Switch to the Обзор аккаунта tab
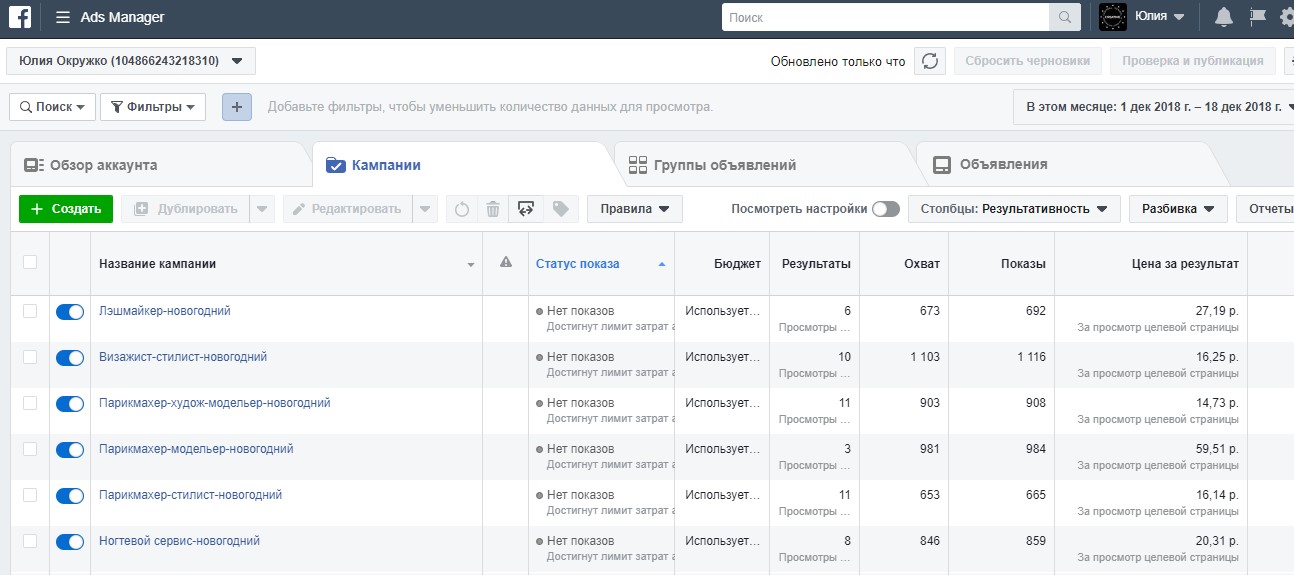1294x575 pixels. point(103,165)
